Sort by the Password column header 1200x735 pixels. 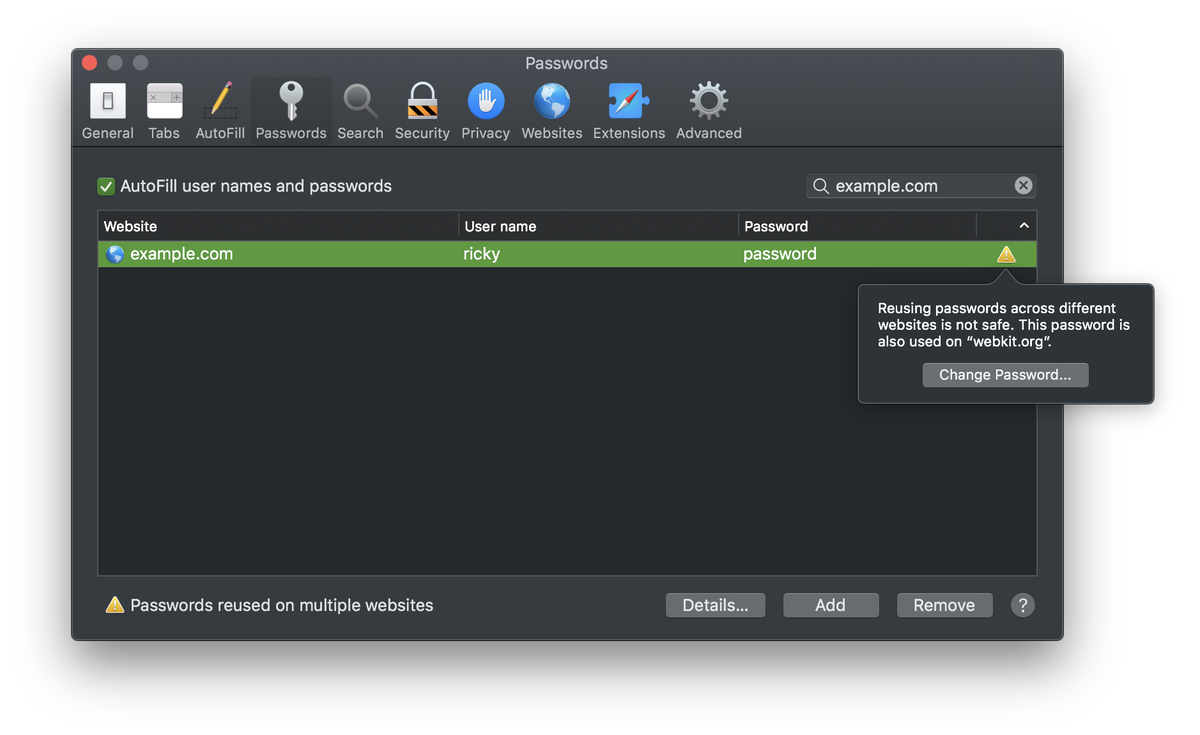click(x=858, y=226)
